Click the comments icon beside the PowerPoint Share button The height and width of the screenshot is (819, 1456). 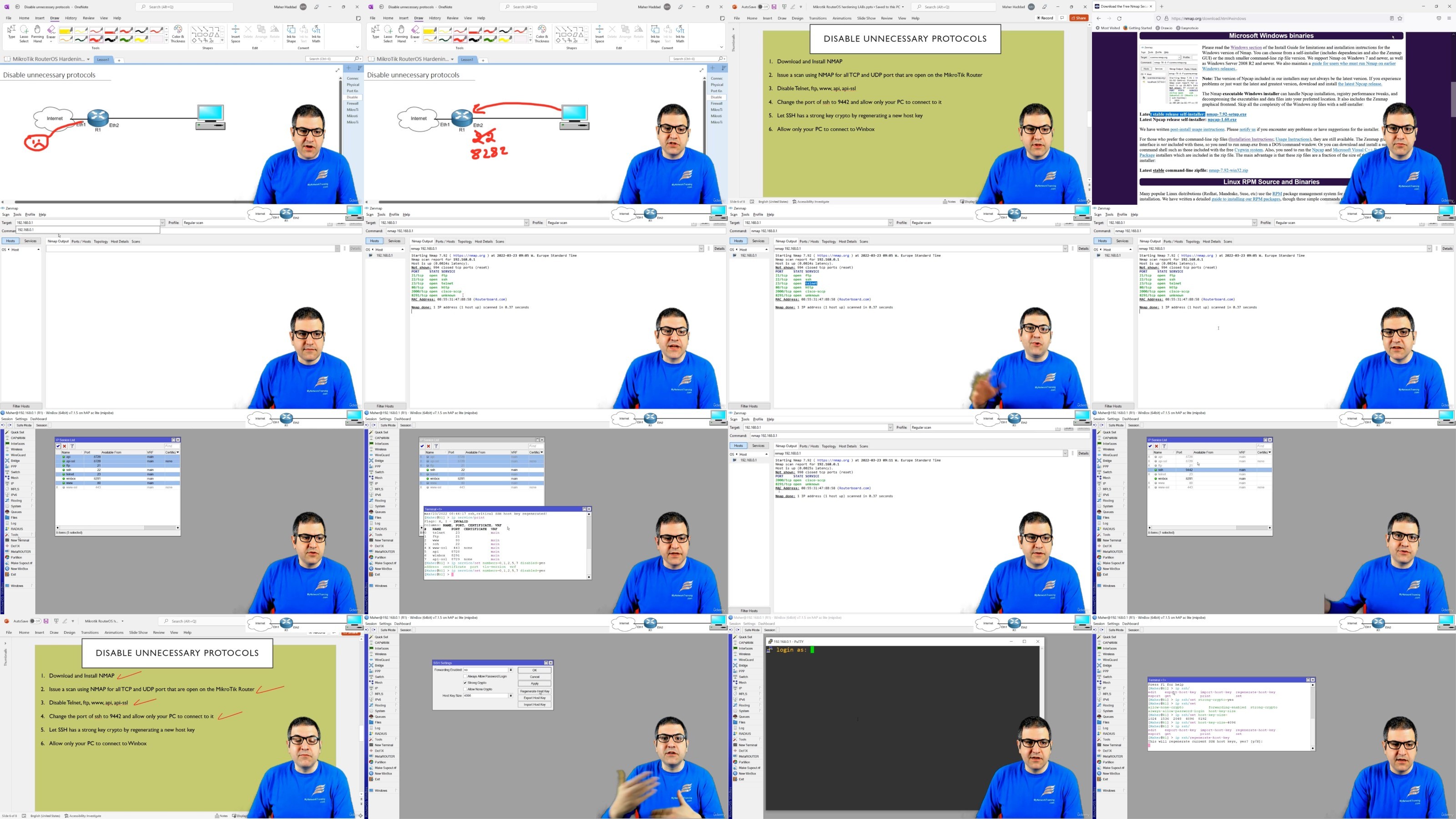pos(1062,18)
